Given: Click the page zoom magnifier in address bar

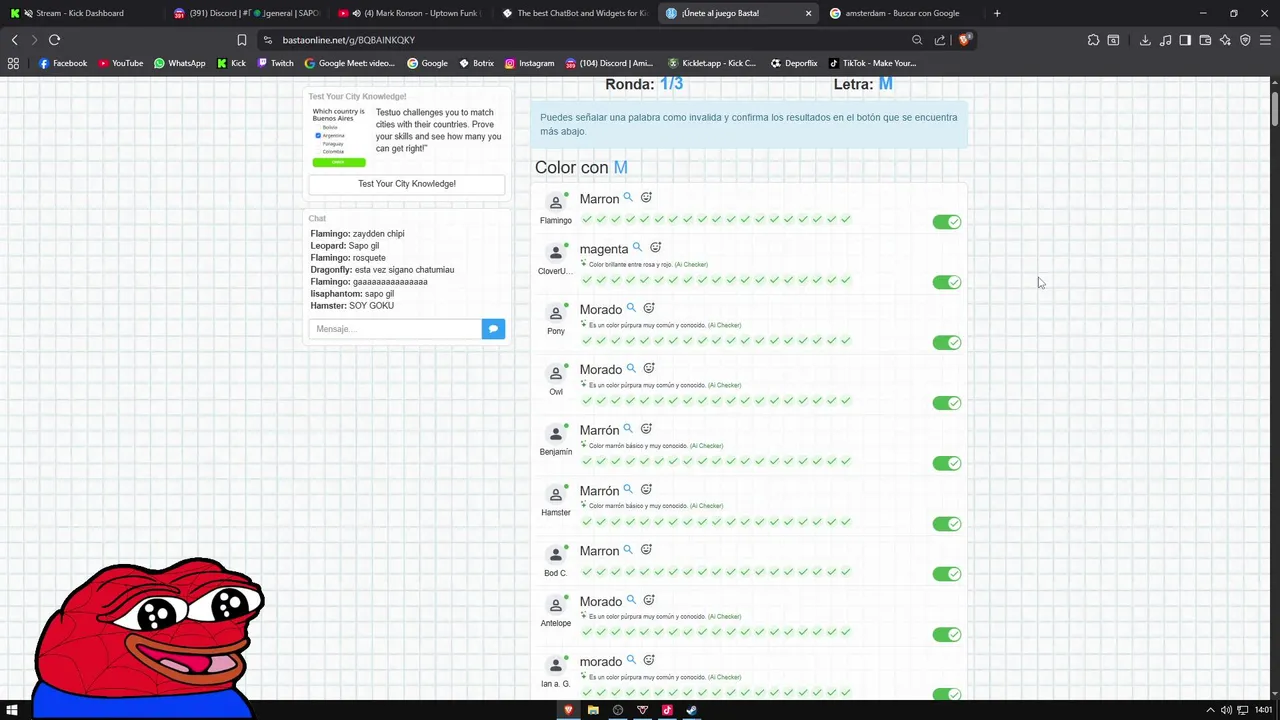Looking at the screenshot, I should 917,40.
